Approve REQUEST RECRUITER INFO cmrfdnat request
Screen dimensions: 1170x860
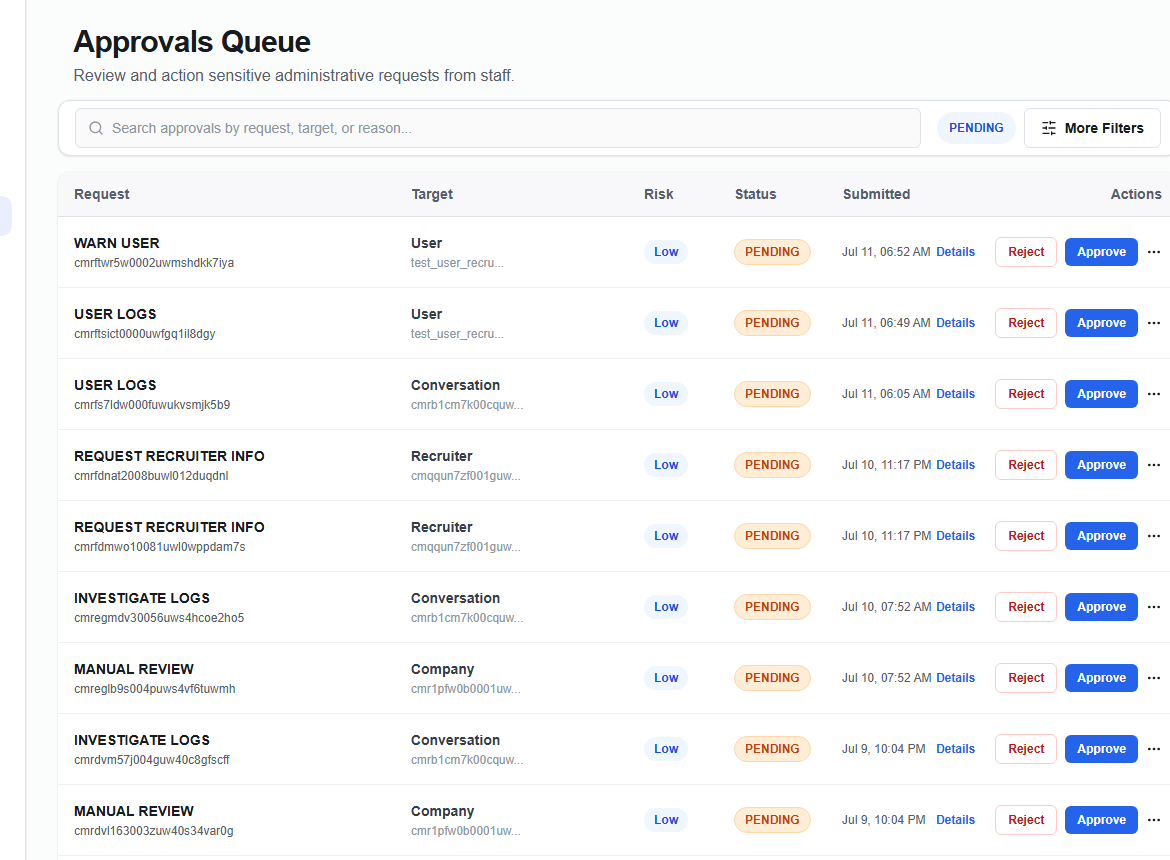tap(1101, 465)
